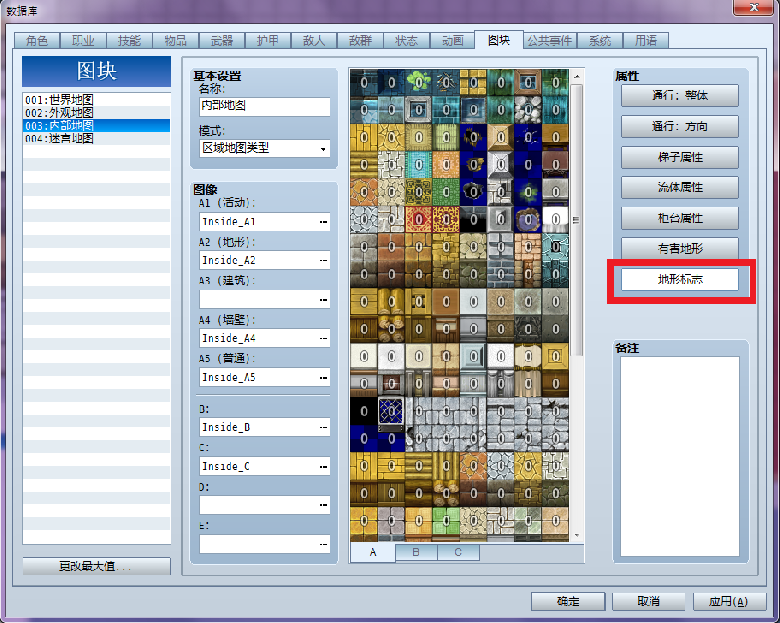The height and width of the screenshot is (623, 780).
Task: Open file picker for empty D graphic
Action: [323, 506]
